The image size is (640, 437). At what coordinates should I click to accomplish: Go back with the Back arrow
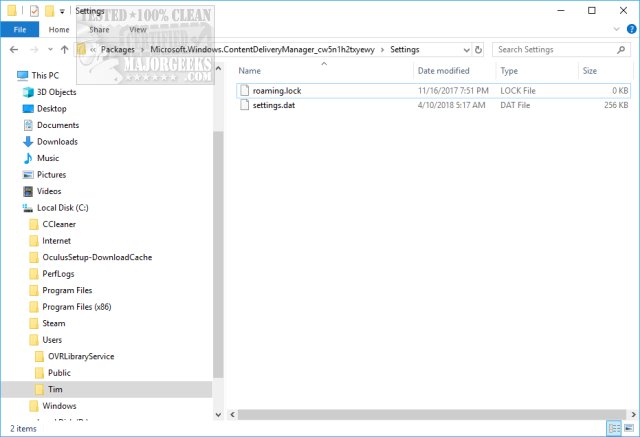click(x=14, y=49)
